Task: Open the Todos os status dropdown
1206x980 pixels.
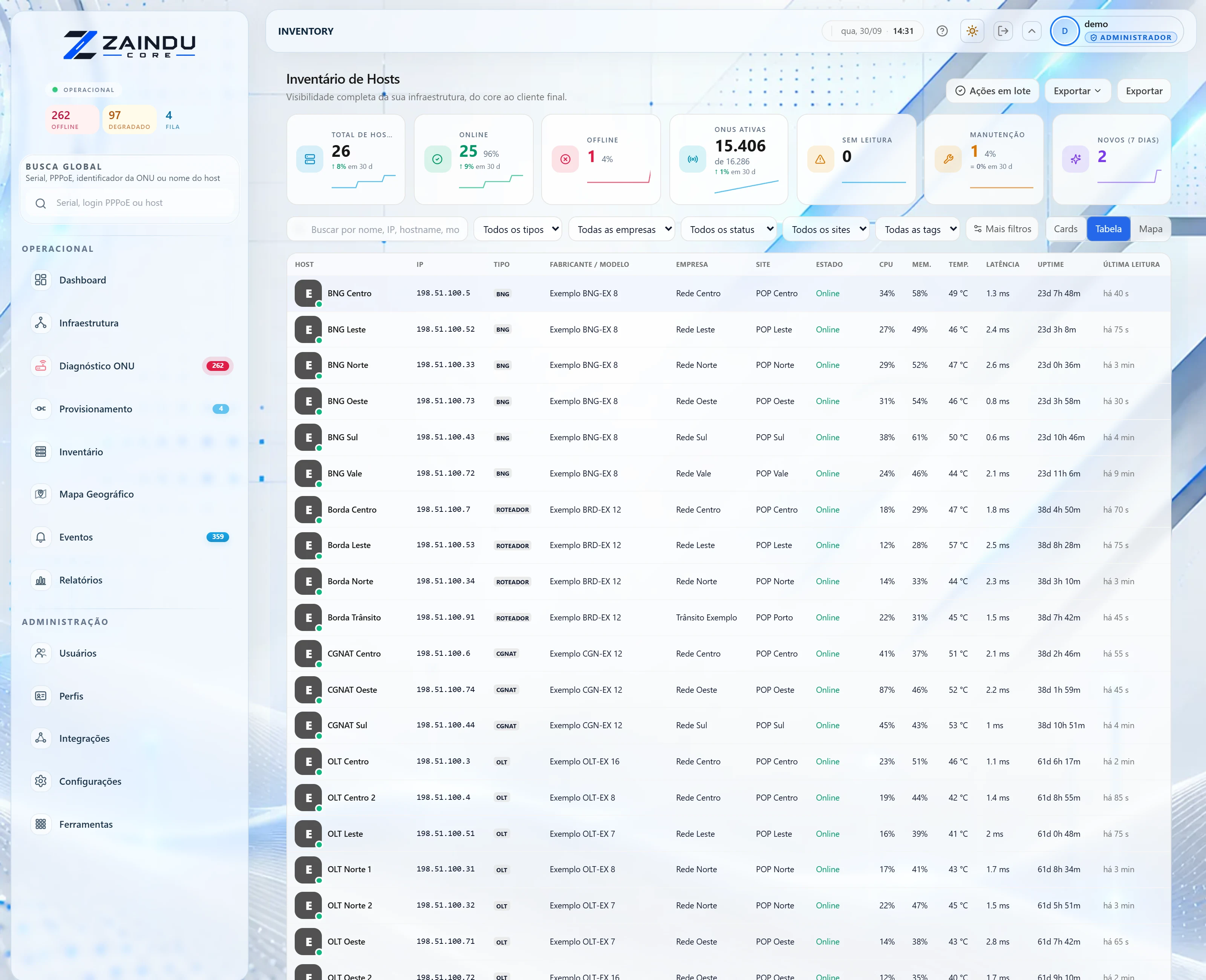Action: point(728,229)
